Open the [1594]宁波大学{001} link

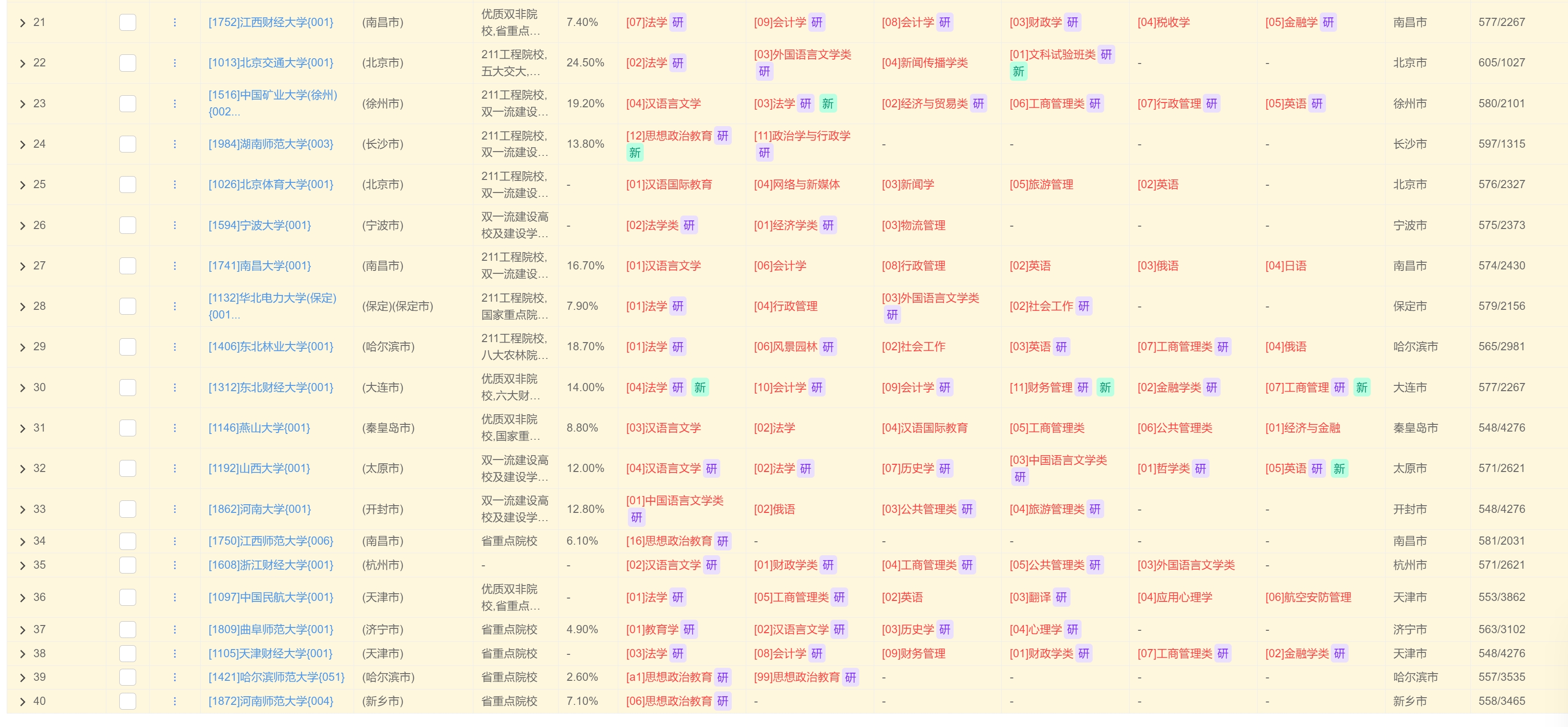tap(259, 225)
